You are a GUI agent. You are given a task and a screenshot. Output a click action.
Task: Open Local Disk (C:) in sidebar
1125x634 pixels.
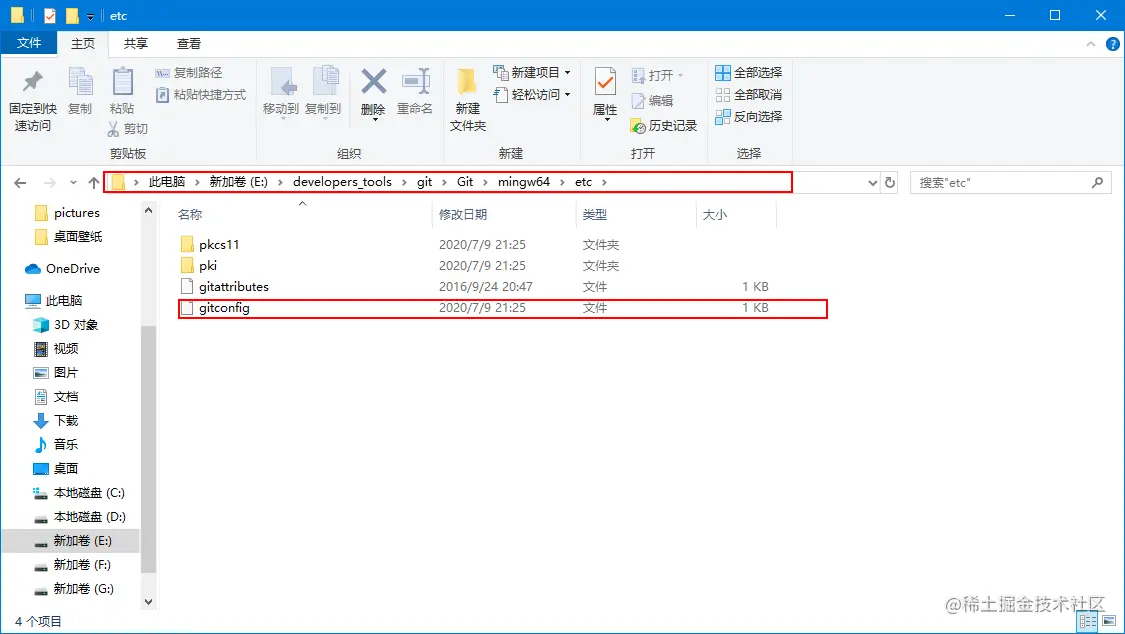tap(89, 493)
